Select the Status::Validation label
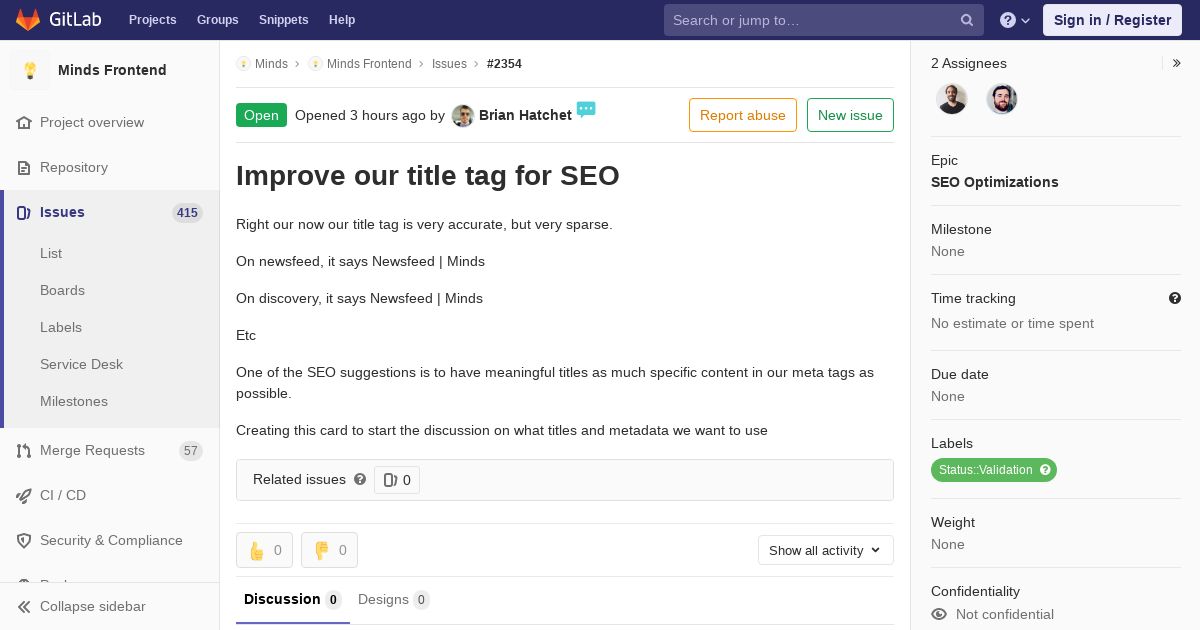This screenshot has height=630, width=1200. (x=994, y=470)
